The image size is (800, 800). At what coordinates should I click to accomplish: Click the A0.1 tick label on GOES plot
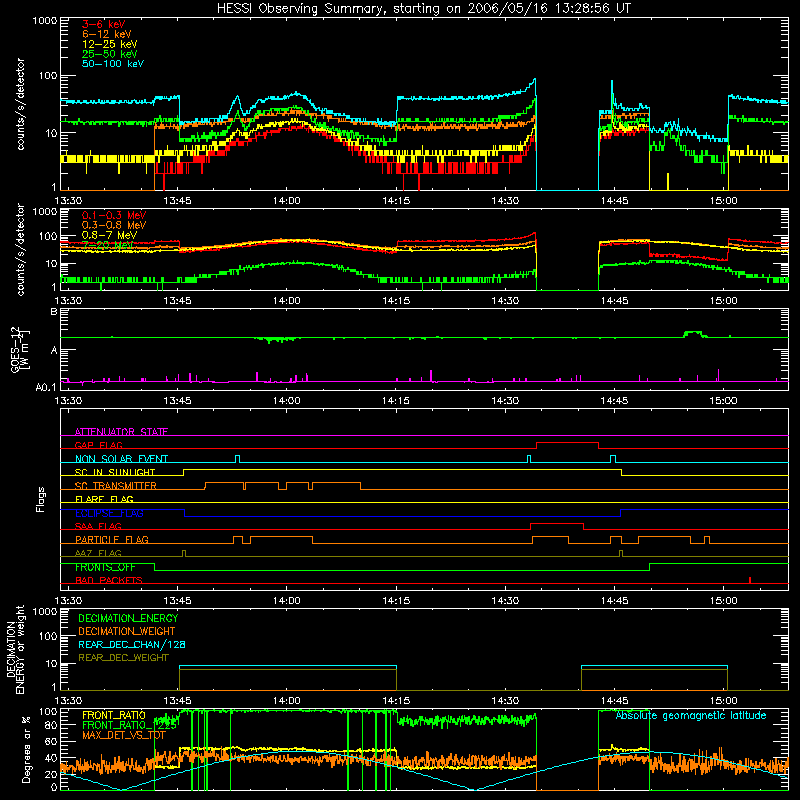[x=46, y=387]
